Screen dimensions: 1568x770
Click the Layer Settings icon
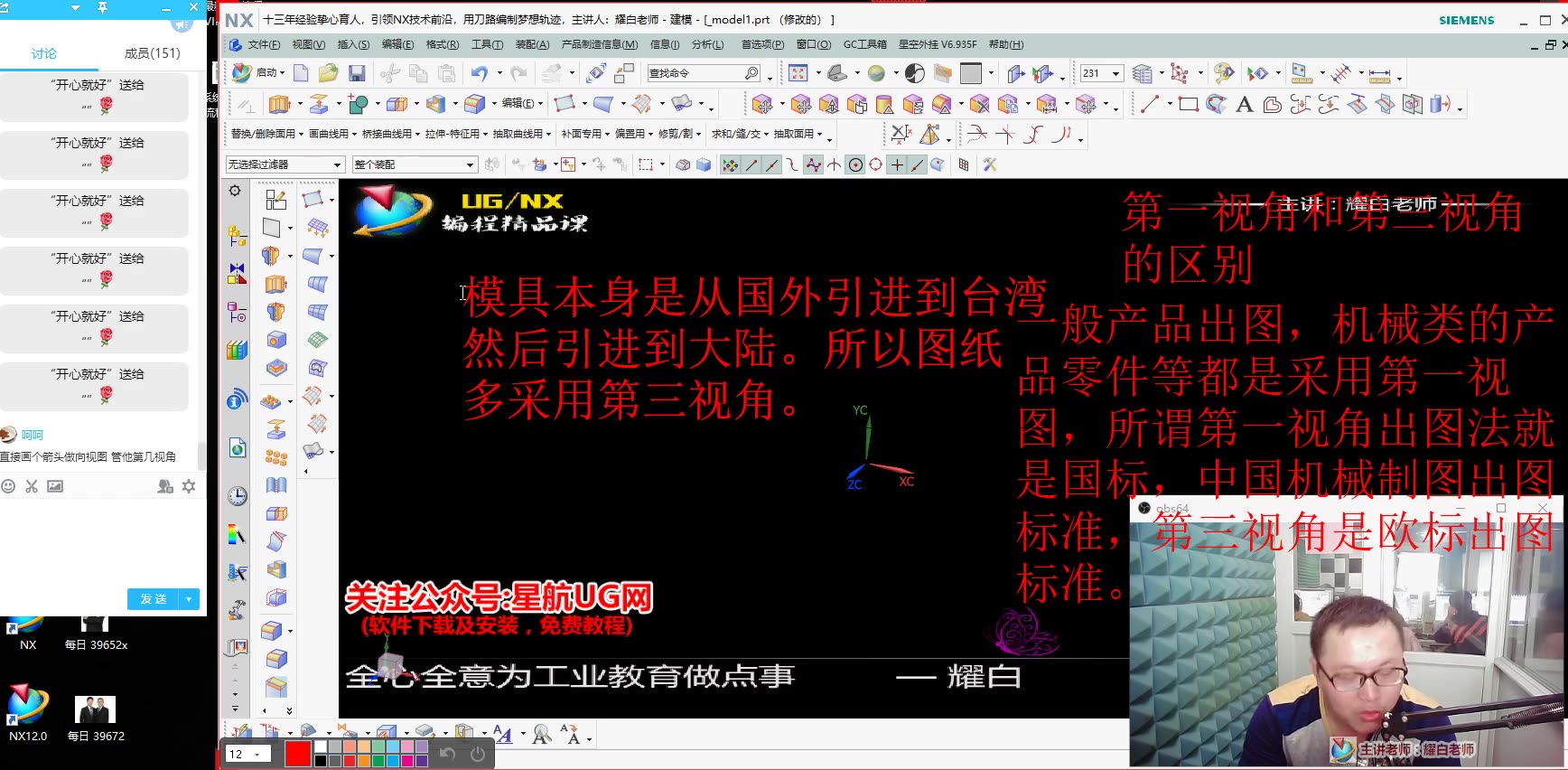click(x=1143, y=73)
